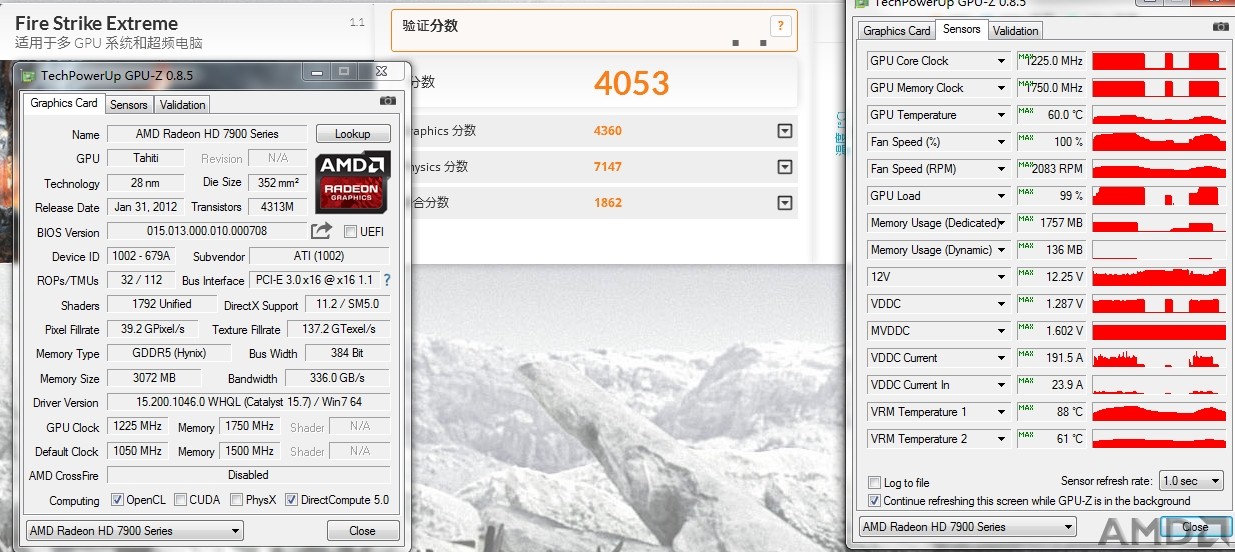Maximize the left GPU-Z window
The height and width of the screenshot is (552, 1235).
click(x=345, y=72)
